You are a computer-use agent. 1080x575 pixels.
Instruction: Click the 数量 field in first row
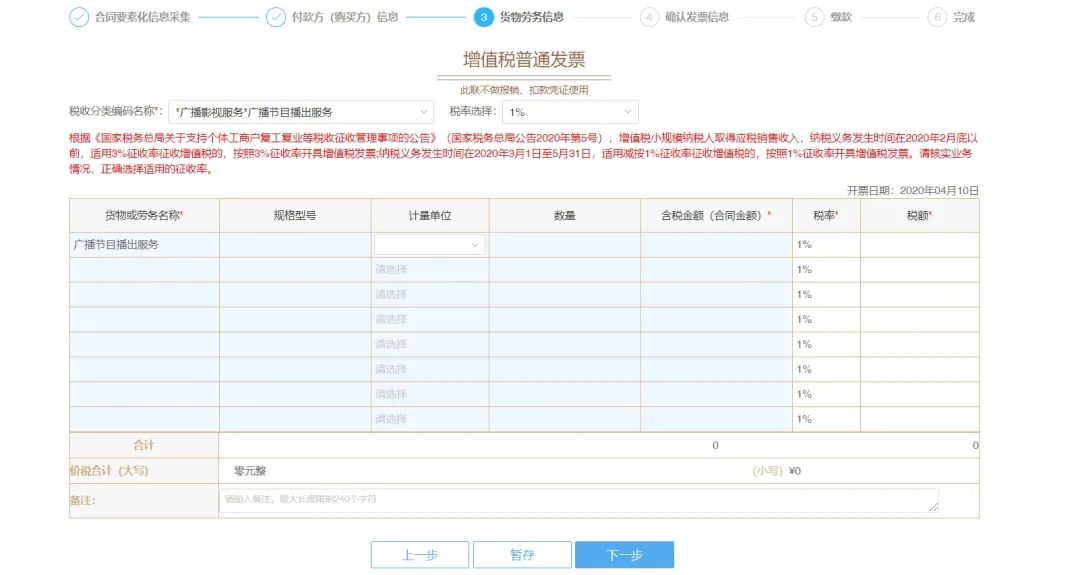click(564, 244)
